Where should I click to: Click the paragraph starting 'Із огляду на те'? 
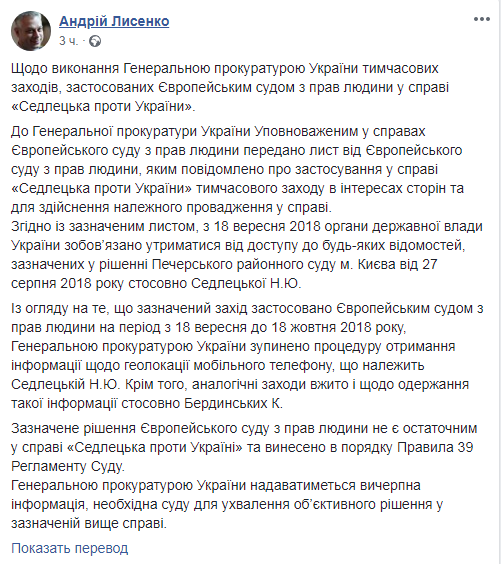247,356
